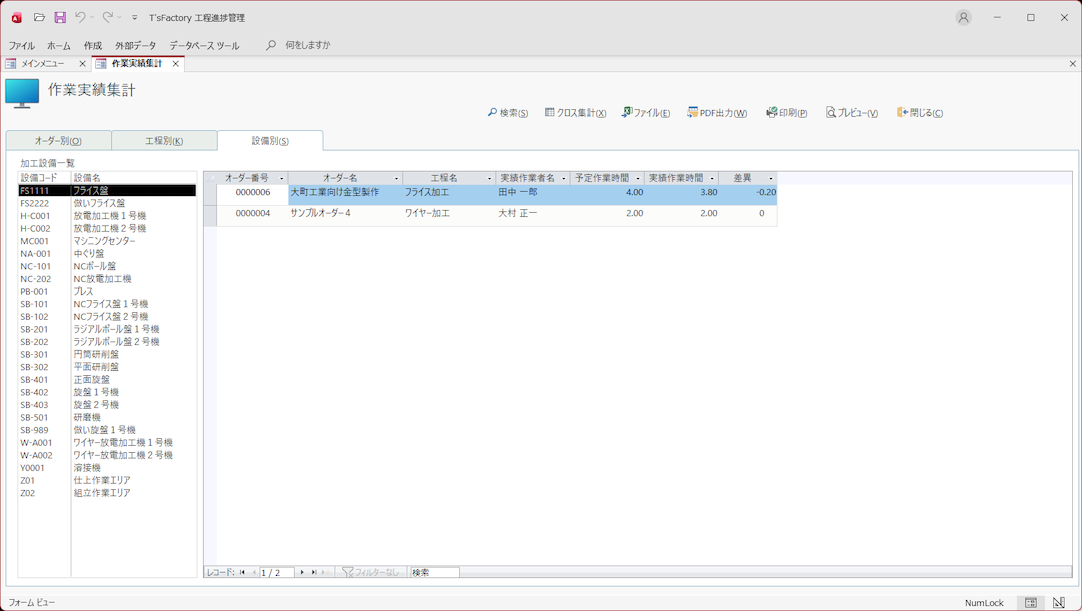This screenshot has width=1082, height=611.
Task: Expand the オーダー番号 column filter dropdown
Action: pyautogui.click(x=282, y=178)
